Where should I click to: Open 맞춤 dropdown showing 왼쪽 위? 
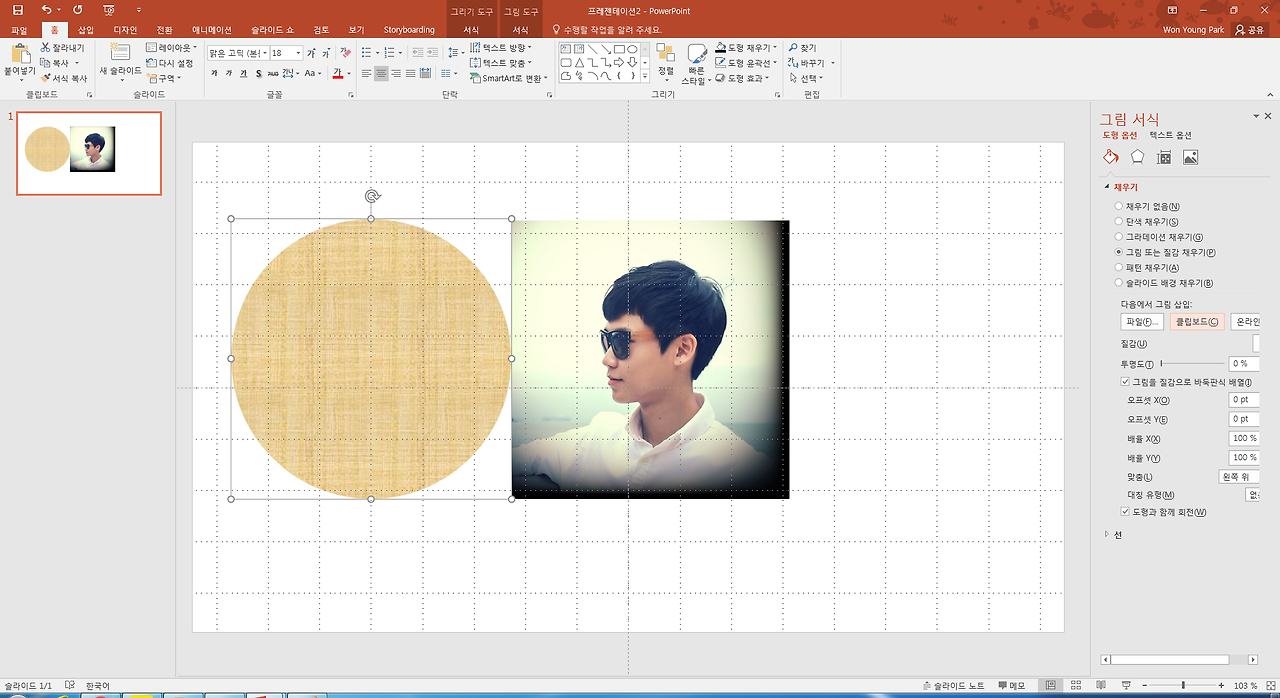coord(1240,477)
